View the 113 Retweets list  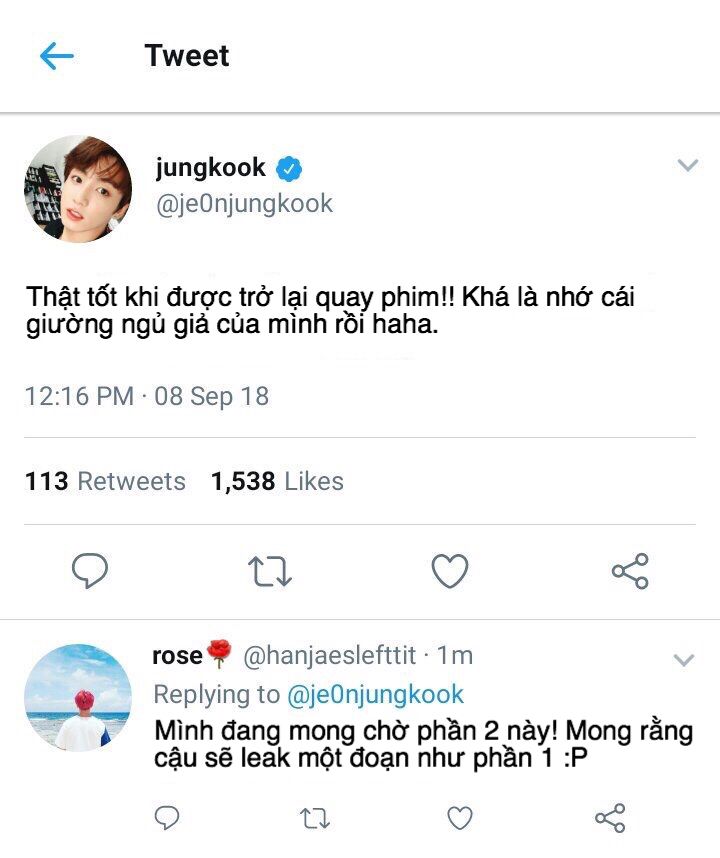click(x=105, y=481)
